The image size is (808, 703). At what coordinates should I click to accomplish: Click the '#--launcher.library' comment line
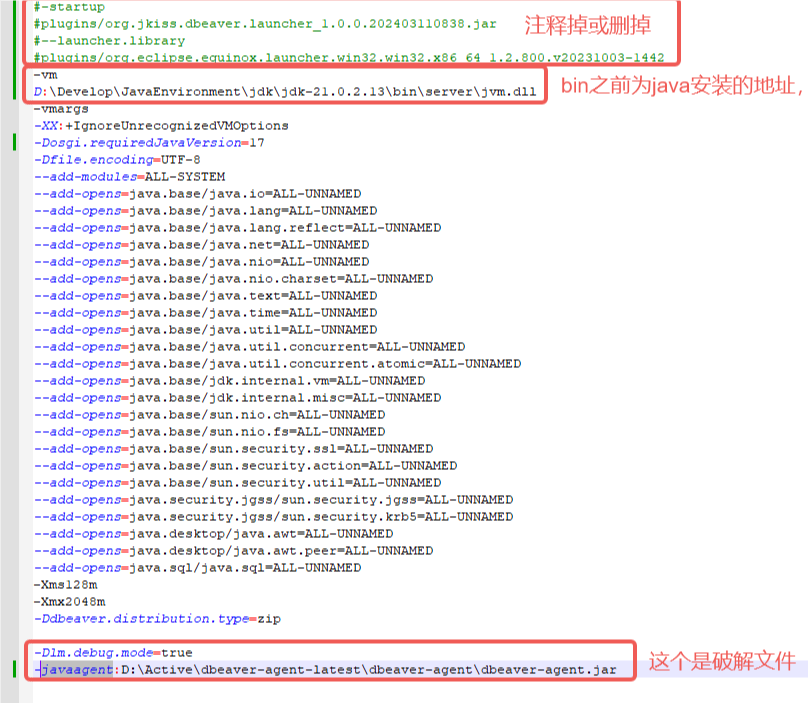(x=109, y=41)
